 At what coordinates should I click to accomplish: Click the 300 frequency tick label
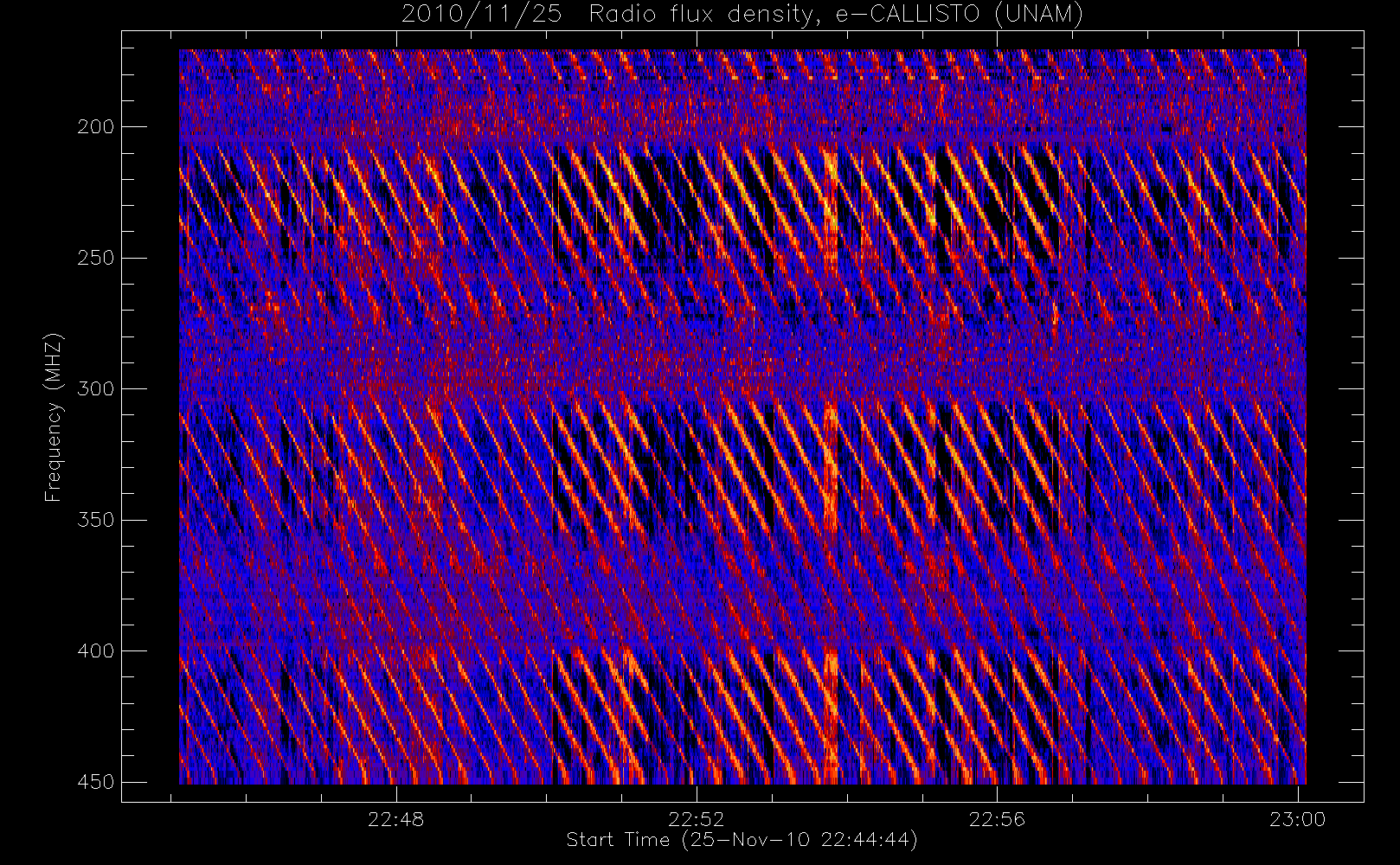(95, 389)
